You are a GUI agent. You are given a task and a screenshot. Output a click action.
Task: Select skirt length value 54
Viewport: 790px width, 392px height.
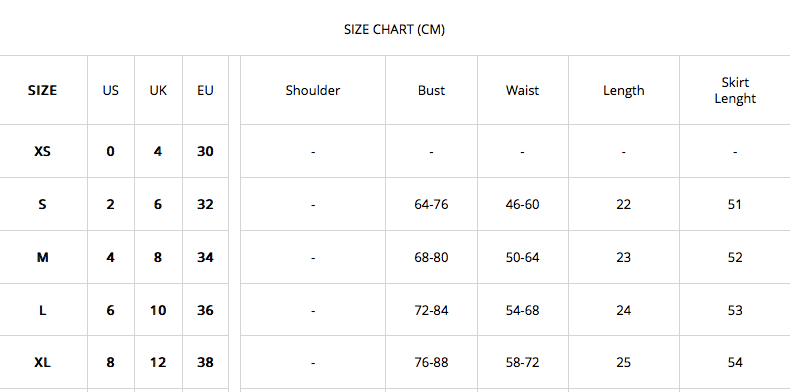(x=735, y=362)
